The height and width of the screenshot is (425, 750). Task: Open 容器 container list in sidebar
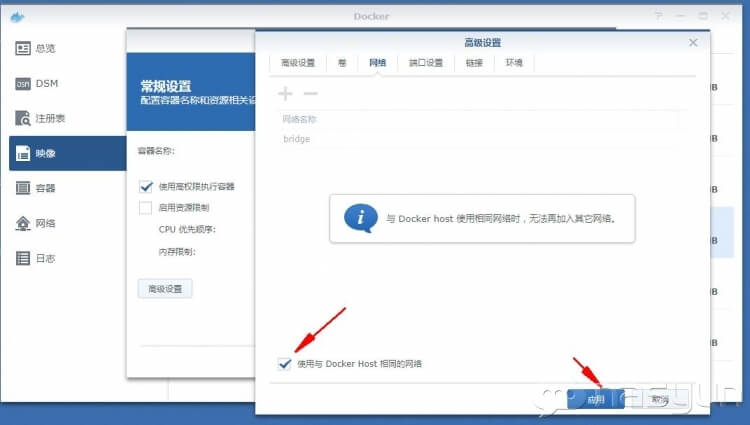35,188
